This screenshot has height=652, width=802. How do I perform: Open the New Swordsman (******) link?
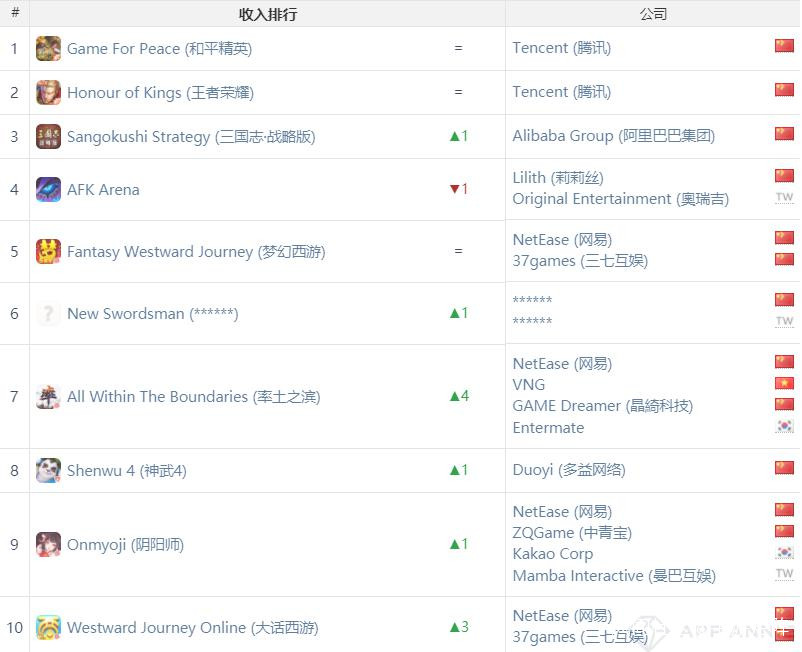(153, 313)
